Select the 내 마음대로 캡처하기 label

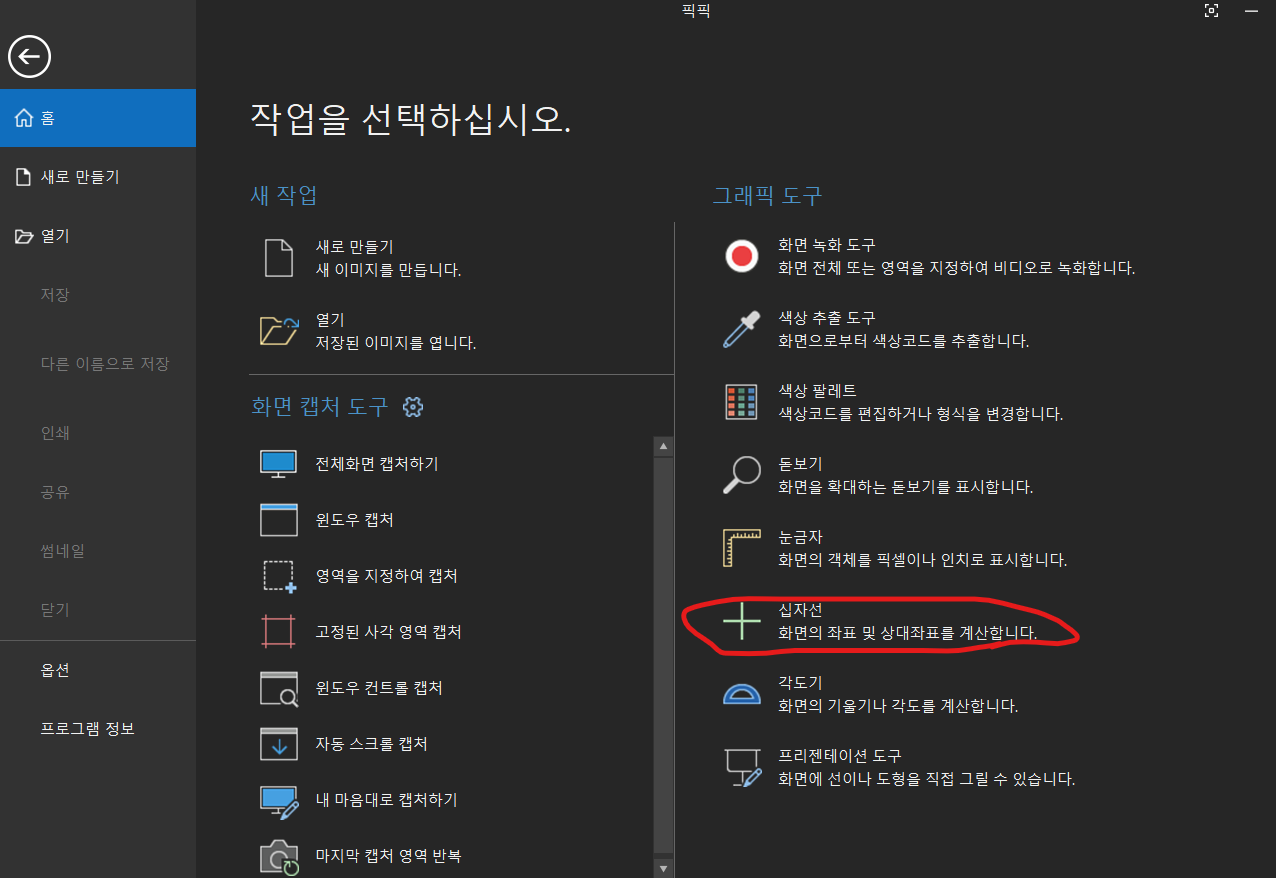pos(387,800)
